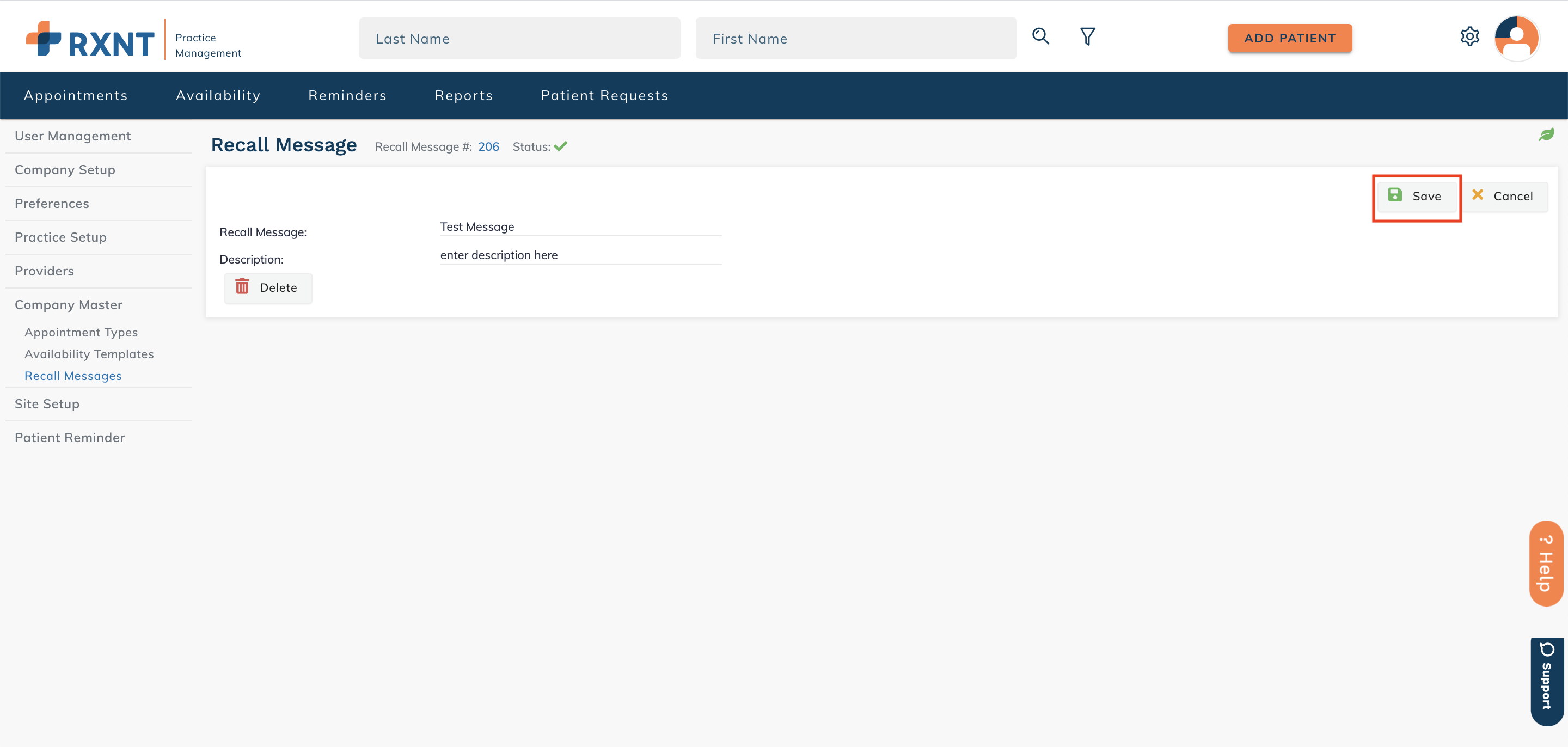Cancel editing with the X Cancel control
The width and height of the screenshot is (1568, 747).
pos(1505,195)
